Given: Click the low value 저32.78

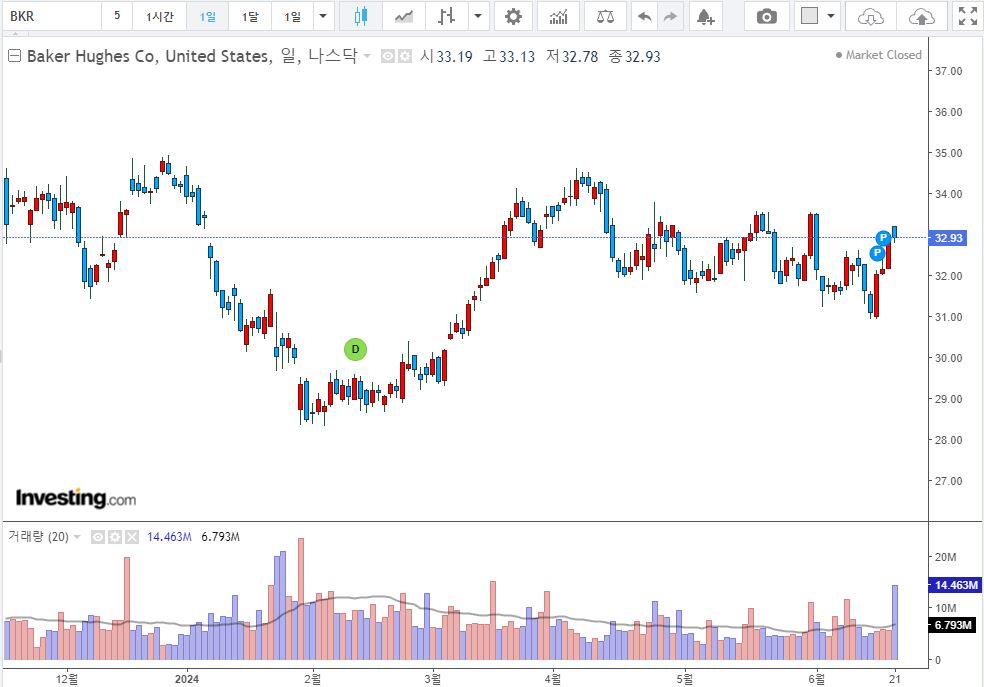Looking at the screenshot, I should 572,56.
